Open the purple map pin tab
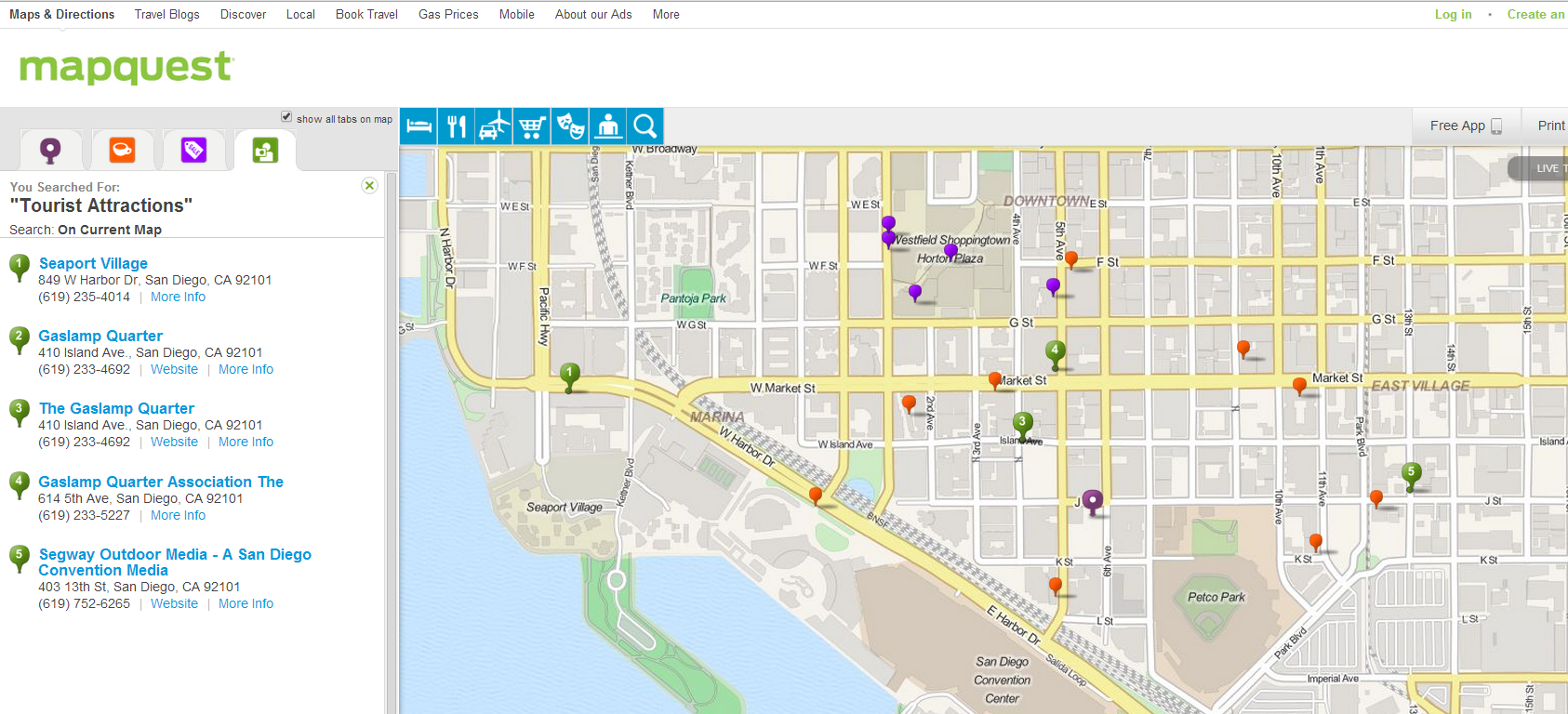 (50, 150)
